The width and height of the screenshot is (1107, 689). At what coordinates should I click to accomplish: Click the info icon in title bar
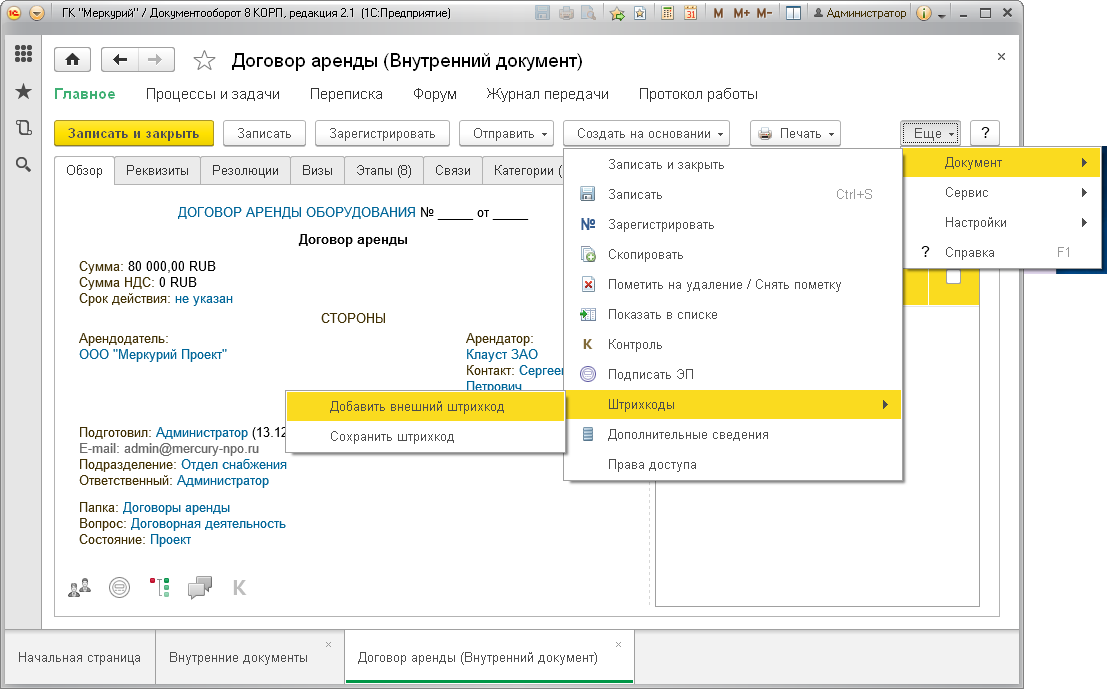(923, 13)
